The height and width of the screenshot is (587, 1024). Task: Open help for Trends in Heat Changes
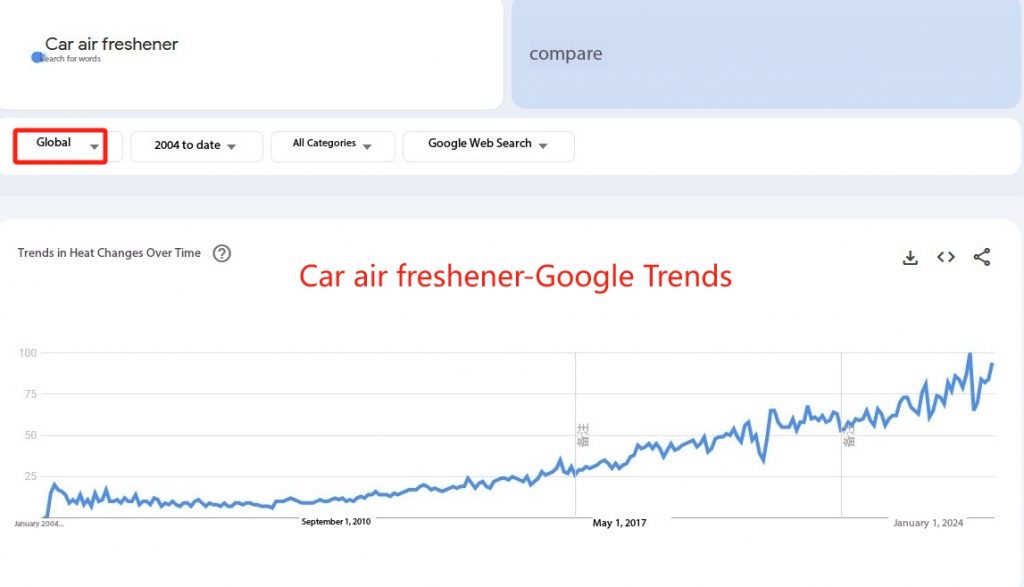[x=222, y=253]
